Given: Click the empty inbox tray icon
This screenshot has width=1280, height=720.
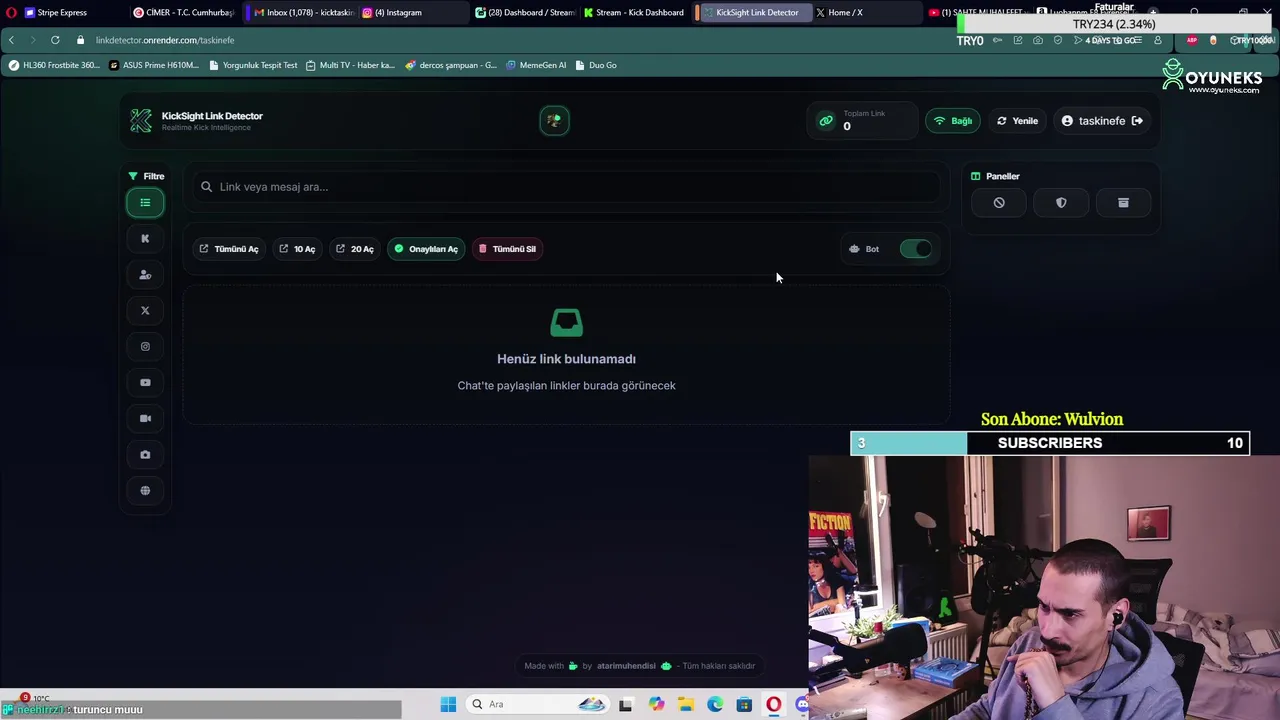Looking at the screenshot, I should click(x=567, y=323).
